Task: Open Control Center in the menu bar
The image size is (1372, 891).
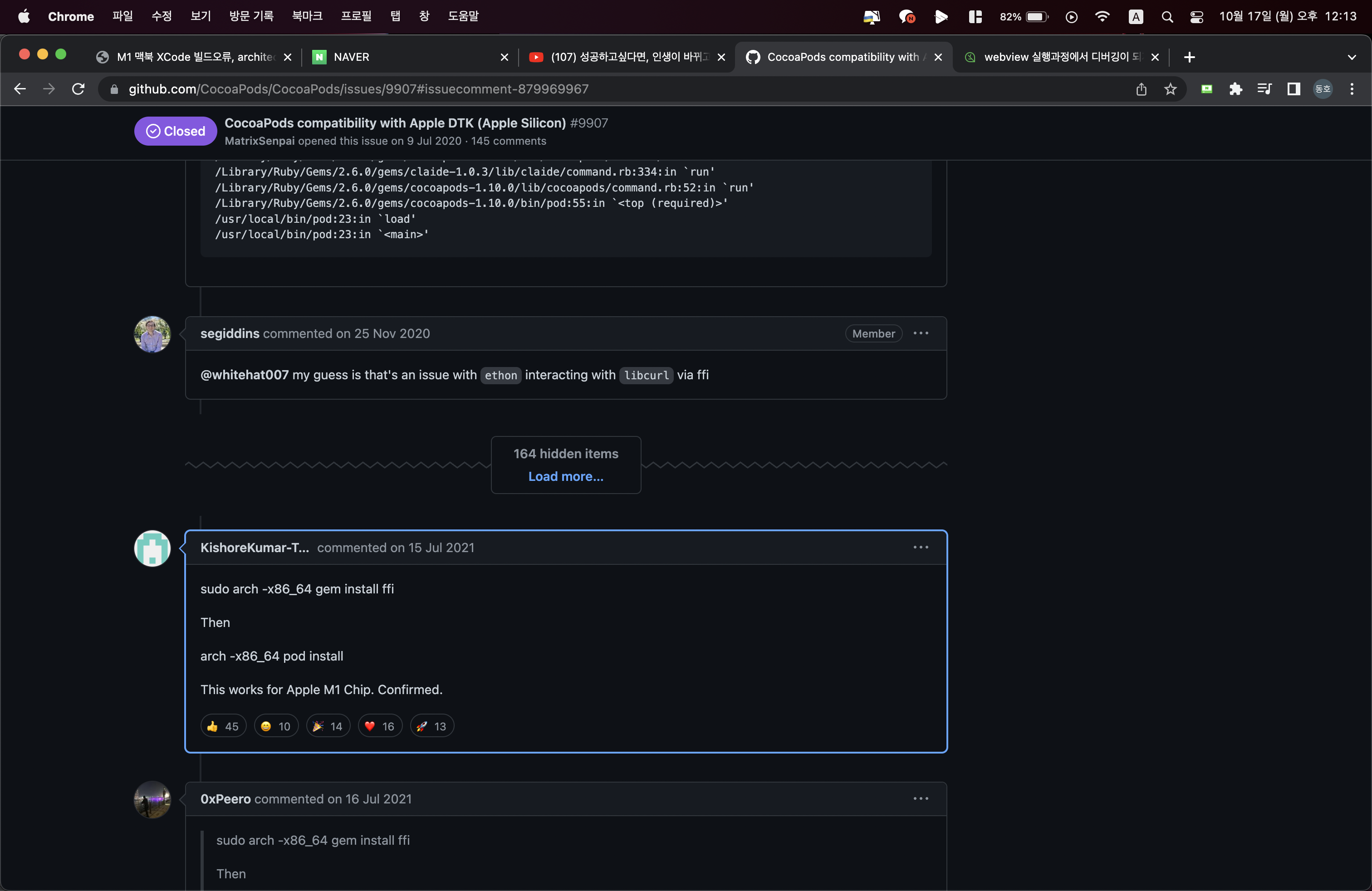Action: click(x=1196, y=17)
